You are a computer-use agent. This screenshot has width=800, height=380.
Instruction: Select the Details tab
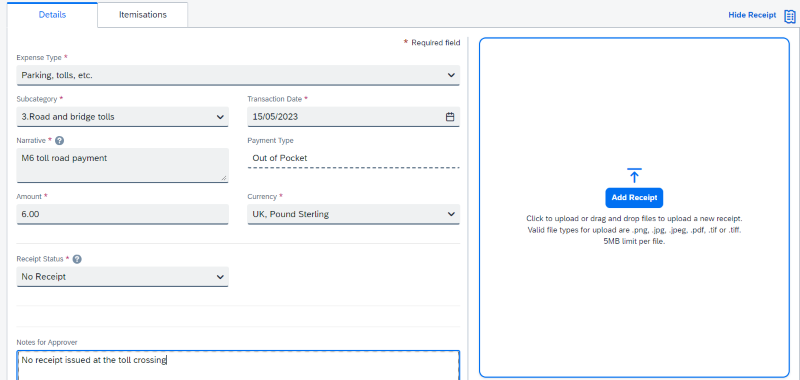tap(53, 15)
